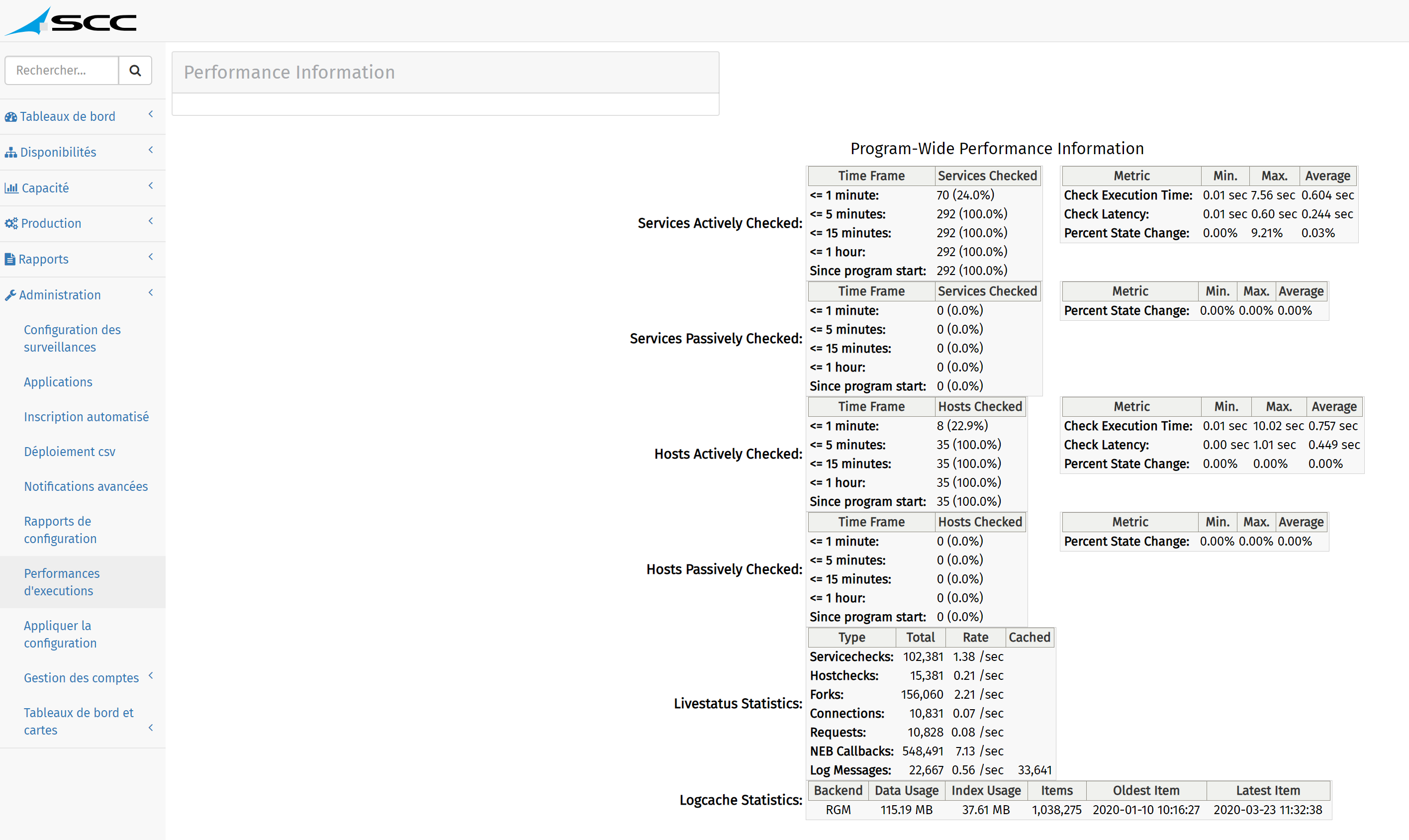Focus the Rechercher search field
The height and width of the screenshot is (840, 1409).
(x=62, y=70)
